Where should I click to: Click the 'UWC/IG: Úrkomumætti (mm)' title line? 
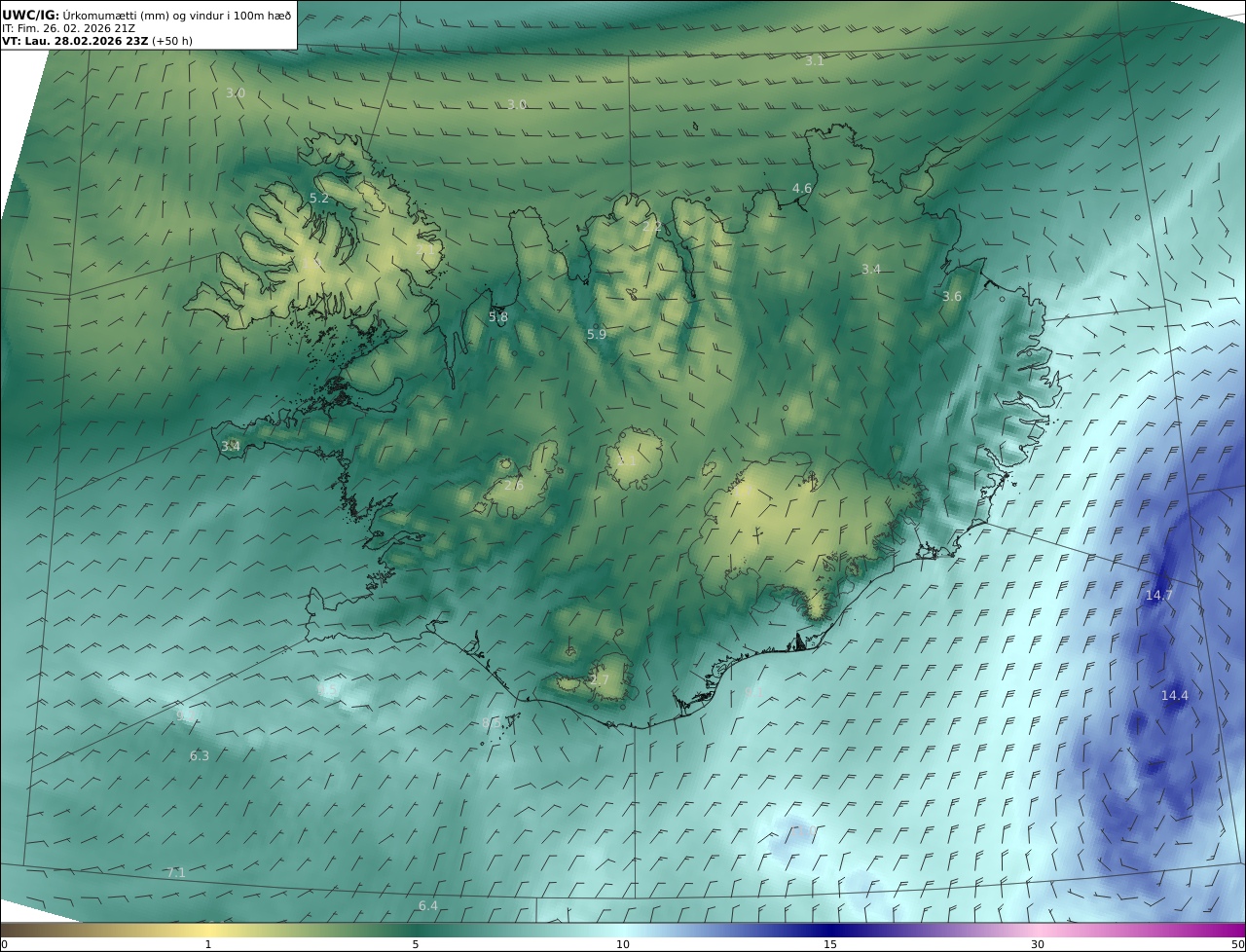point(147,15)
